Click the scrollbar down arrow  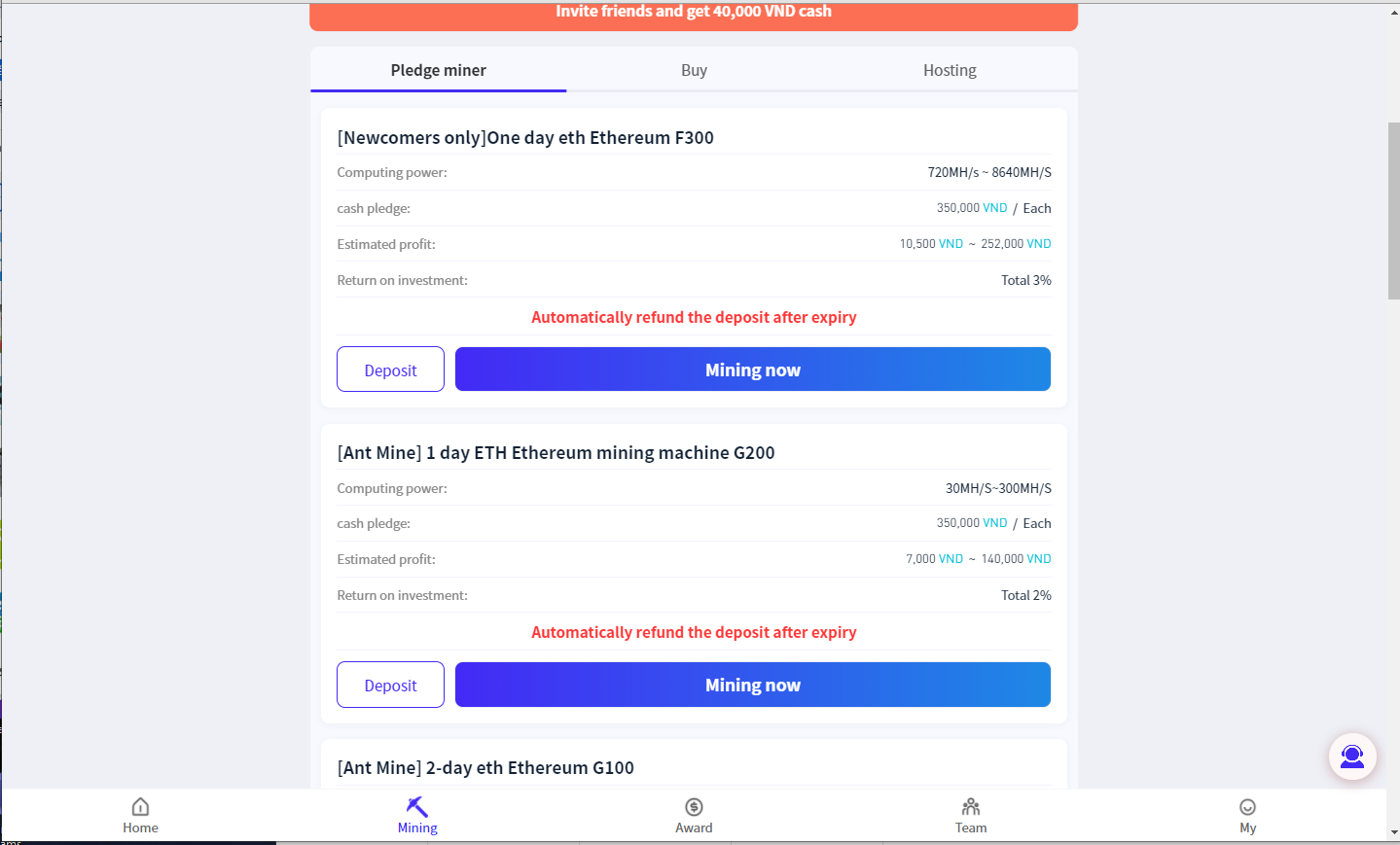1393,833
